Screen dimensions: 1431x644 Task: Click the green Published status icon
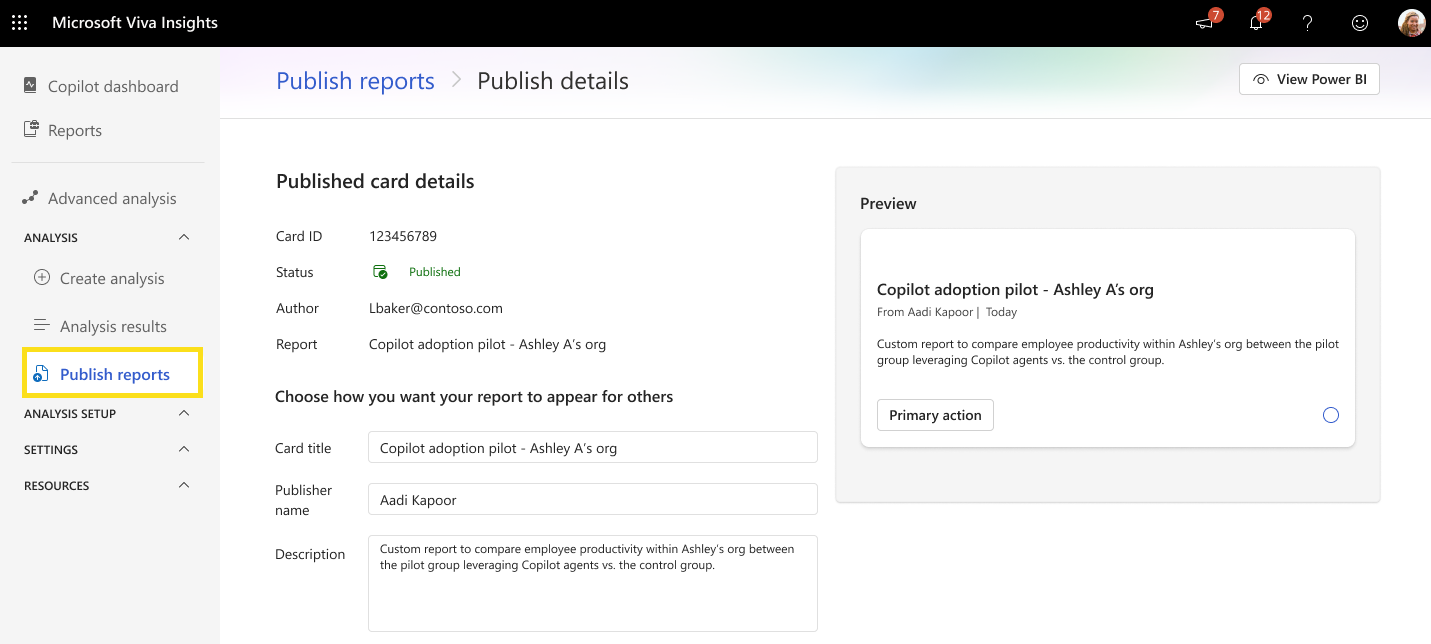click(380, 272)
